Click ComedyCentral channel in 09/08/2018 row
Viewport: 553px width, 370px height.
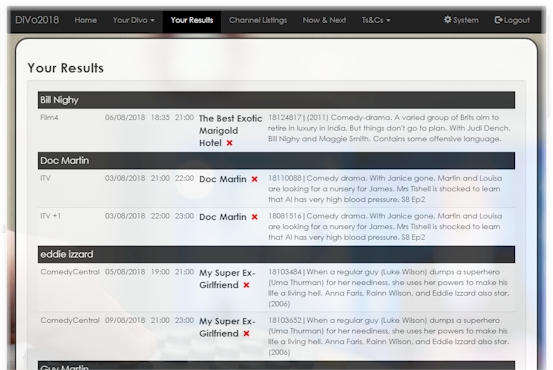(70, 321)
